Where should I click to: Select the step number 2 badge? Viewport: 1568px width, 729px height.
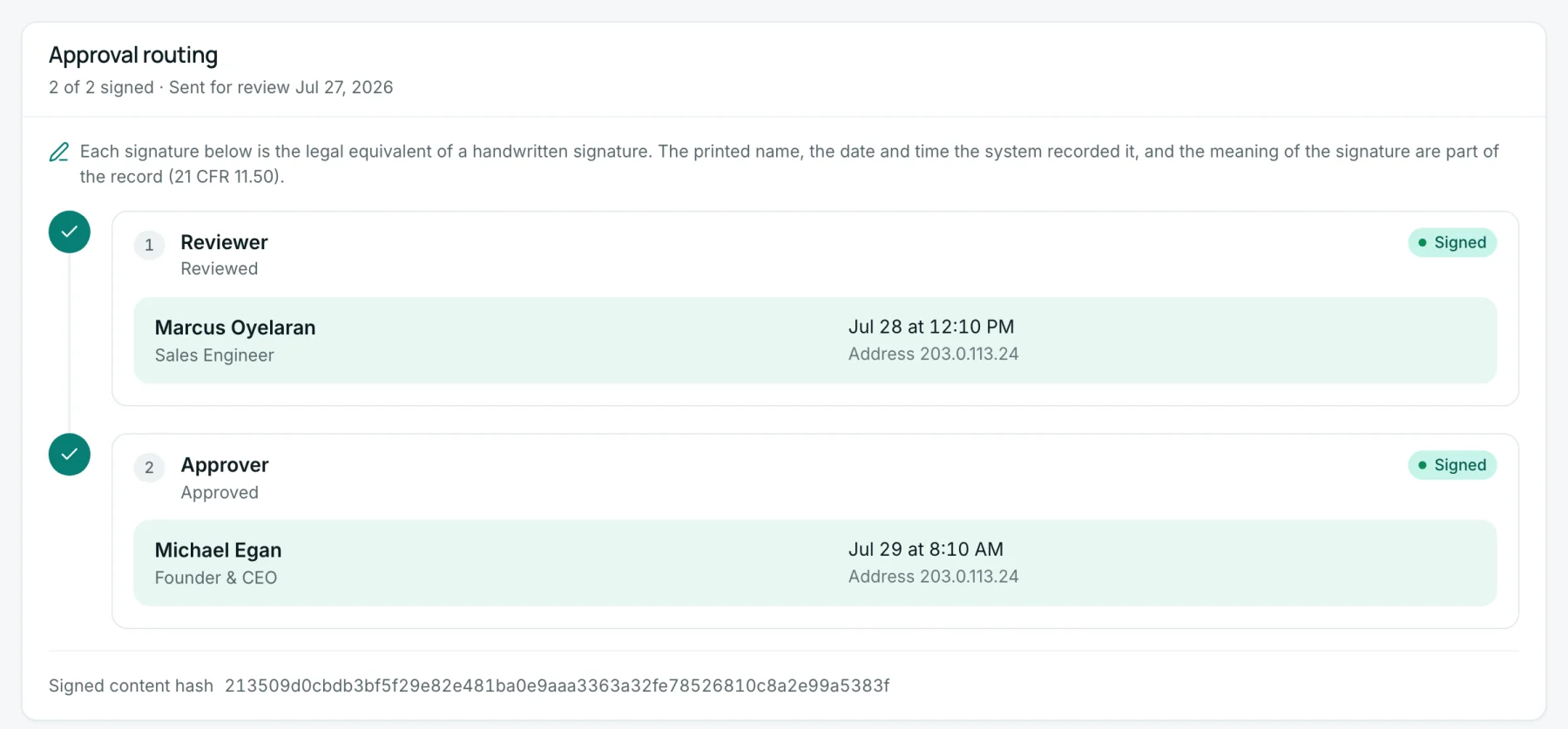coord(149,468)
